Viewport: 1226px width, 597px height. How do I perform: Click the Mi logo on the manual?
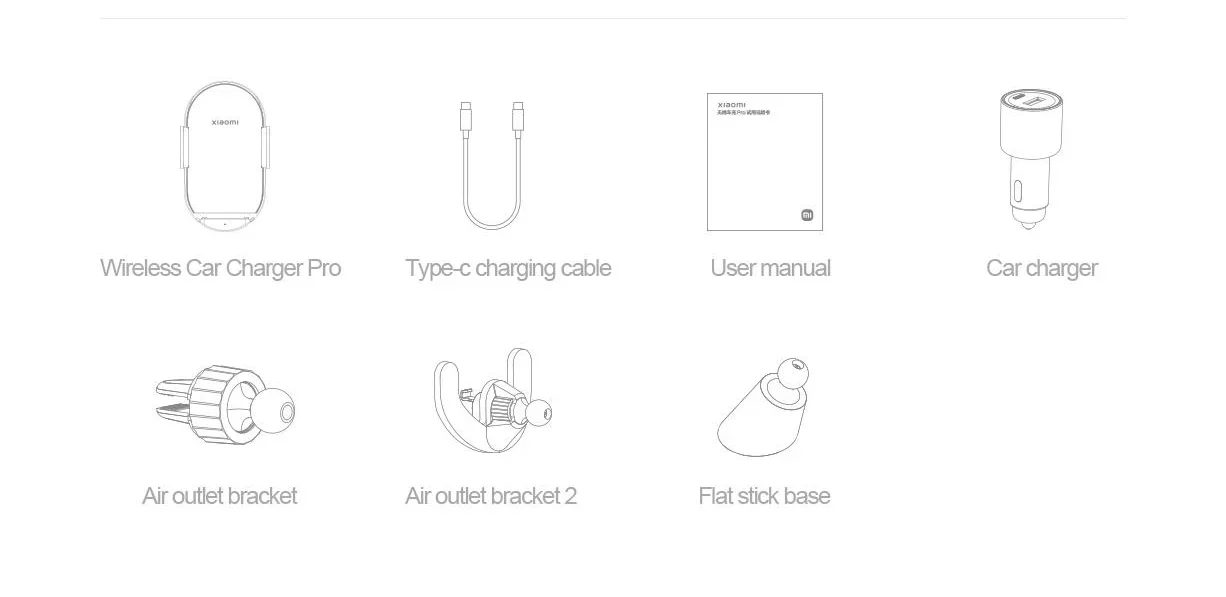(808, 215)
